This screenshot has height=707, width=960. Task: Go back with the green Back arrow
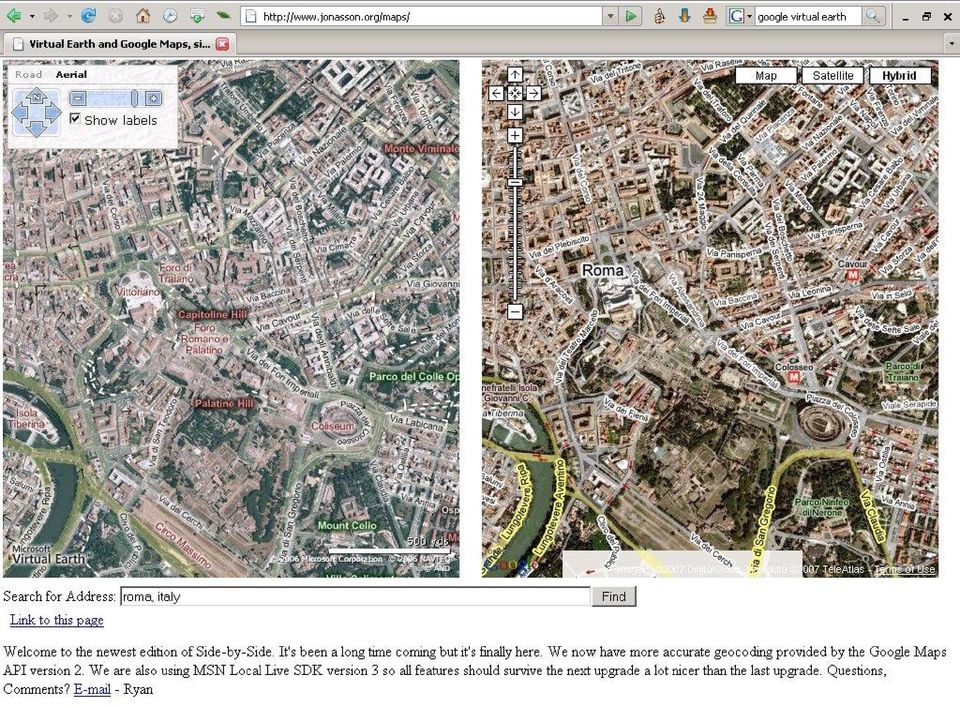coord(13,16)
